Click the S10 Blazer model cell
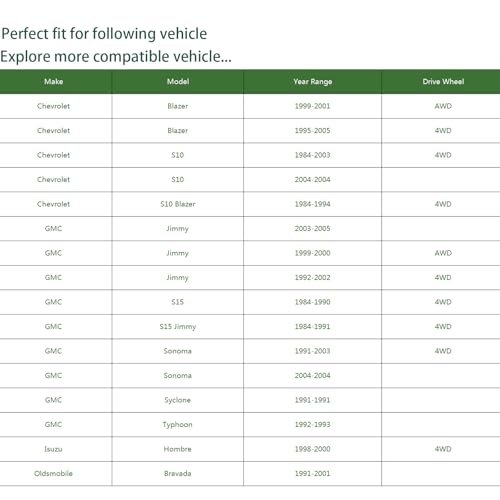The image size is (500, 500). (x=178, y=204)
